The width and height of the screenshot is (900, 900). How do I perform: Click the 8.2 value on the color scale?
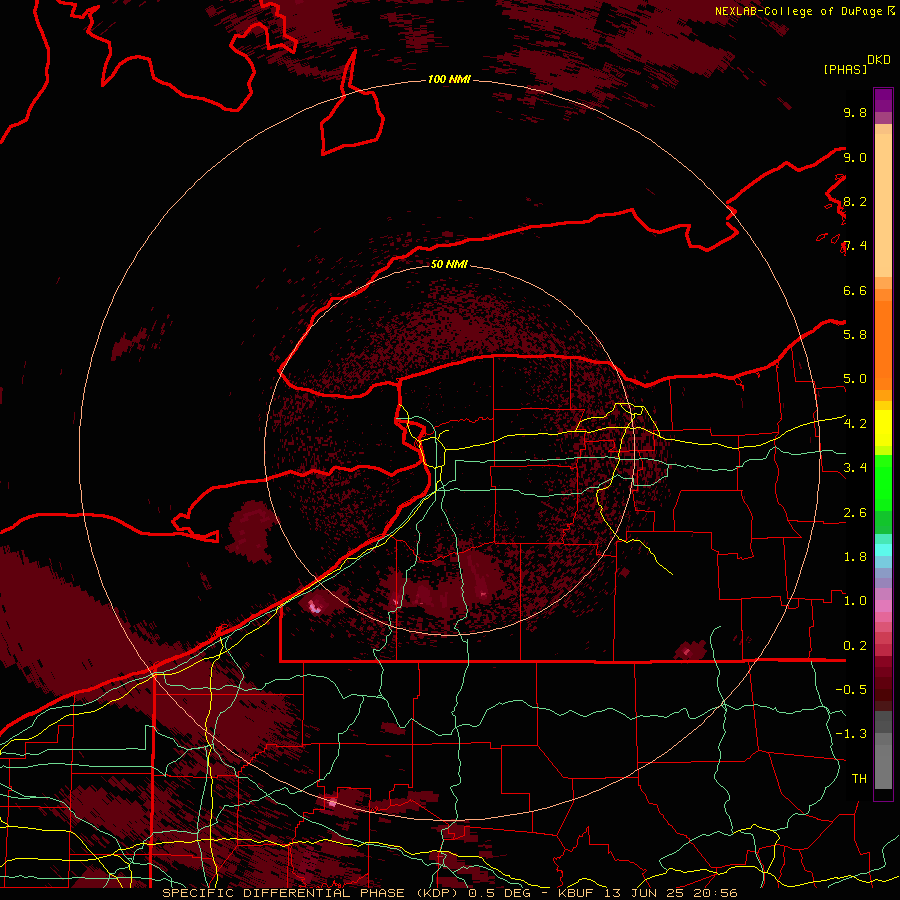pos(855,201)
